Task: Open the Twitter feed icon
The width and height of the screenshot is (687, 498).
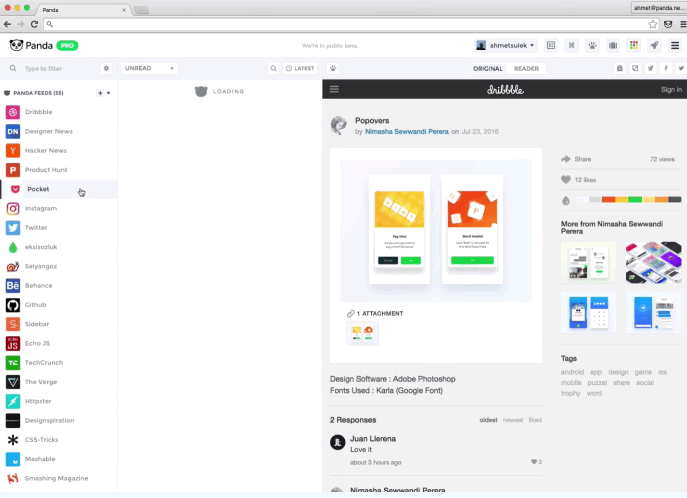Action: pos(13,228)
